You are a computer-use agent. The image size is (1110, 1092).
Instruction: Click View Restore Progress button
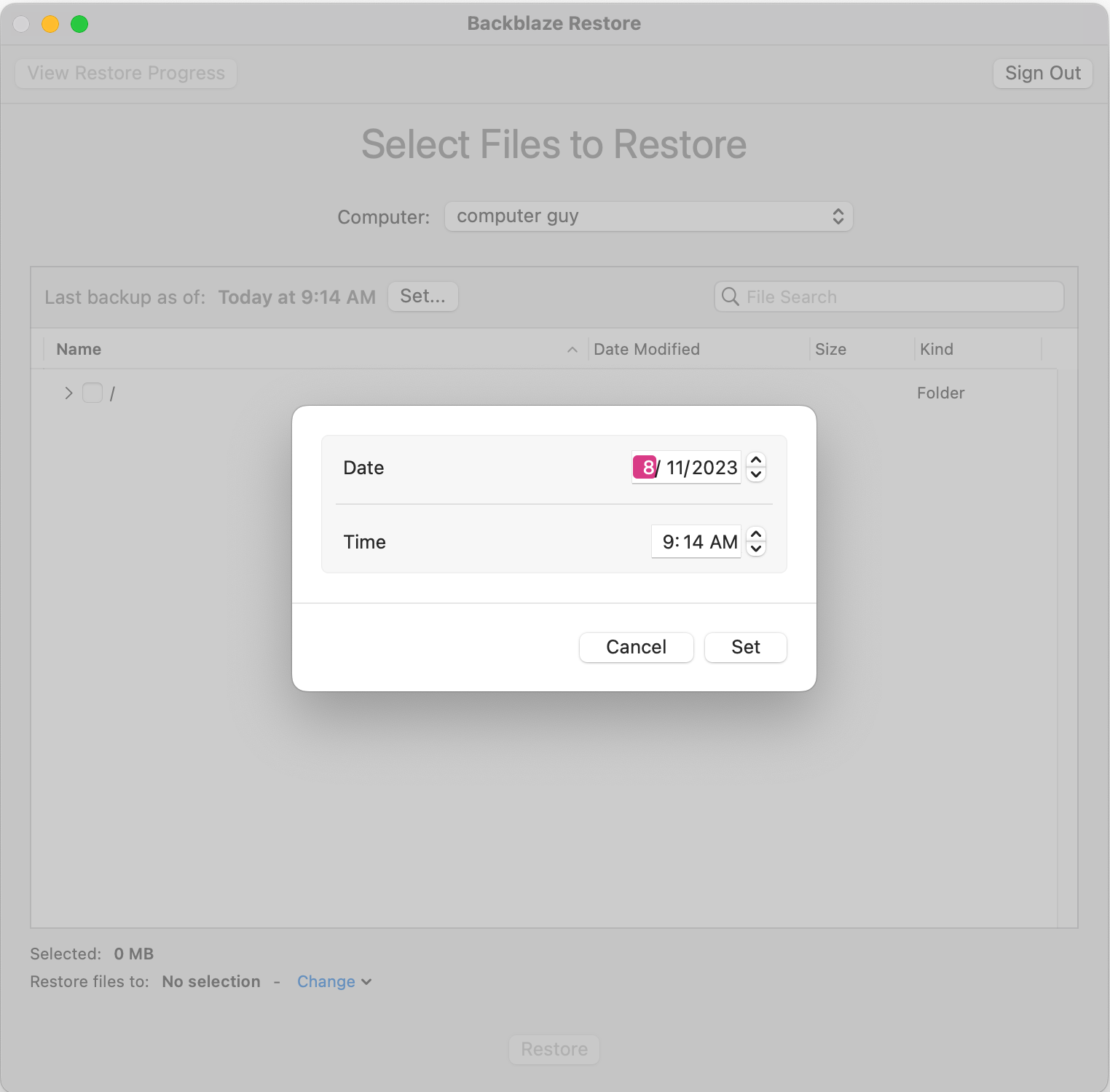[x=126, y=73]
